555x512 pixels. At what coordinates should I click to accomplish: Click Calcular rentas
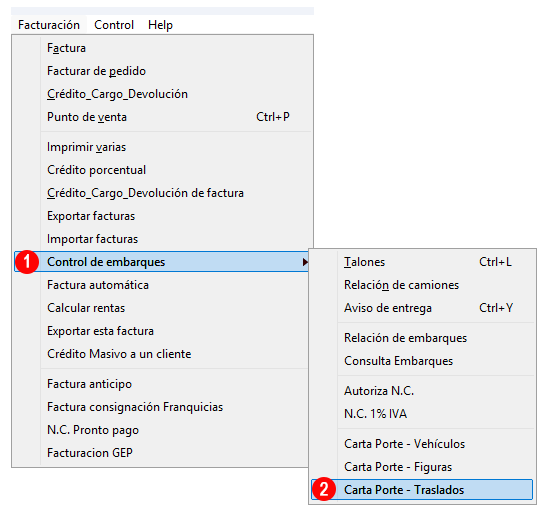click(162, 308)
